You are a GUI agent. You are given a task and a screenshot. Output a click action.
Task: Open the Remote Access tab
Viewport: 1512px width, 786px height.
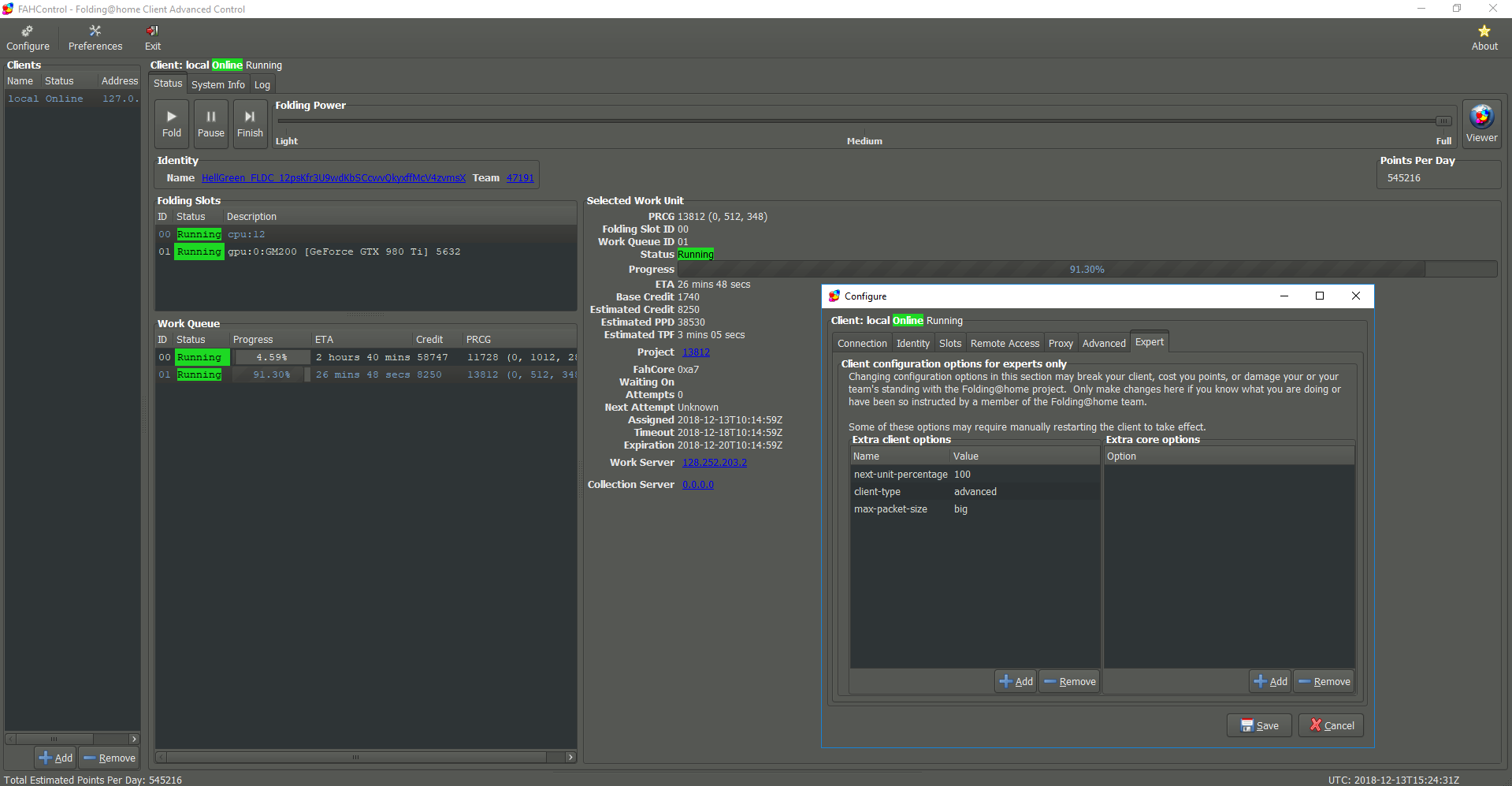(1005, 343)
